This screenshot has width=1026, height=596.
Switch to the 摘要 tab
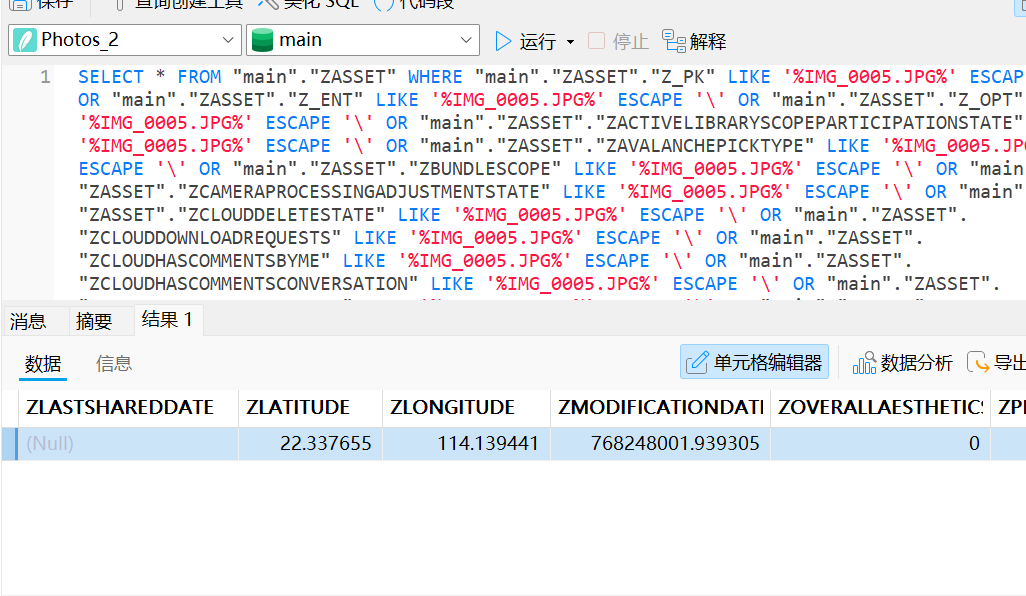(94, 321)
